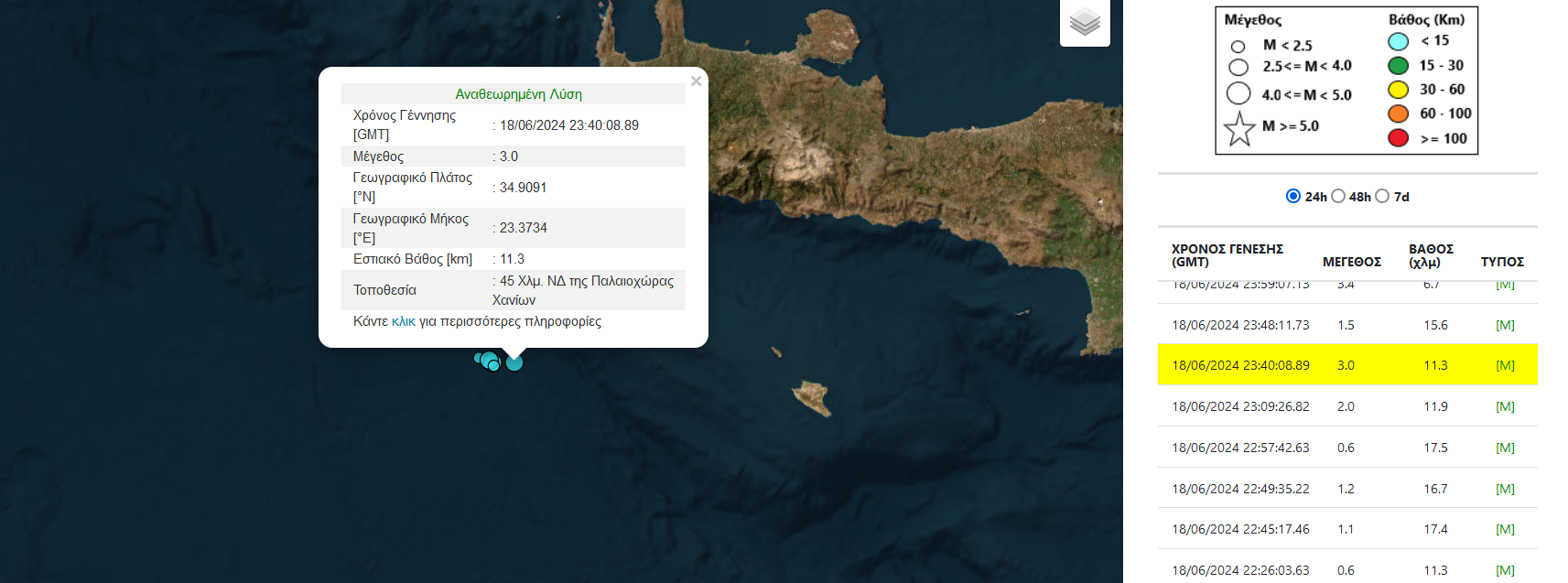This screenshot has height=583, width=1568.
Task: Click the star icon for M >= 5.0
Action: [1239, 129]
